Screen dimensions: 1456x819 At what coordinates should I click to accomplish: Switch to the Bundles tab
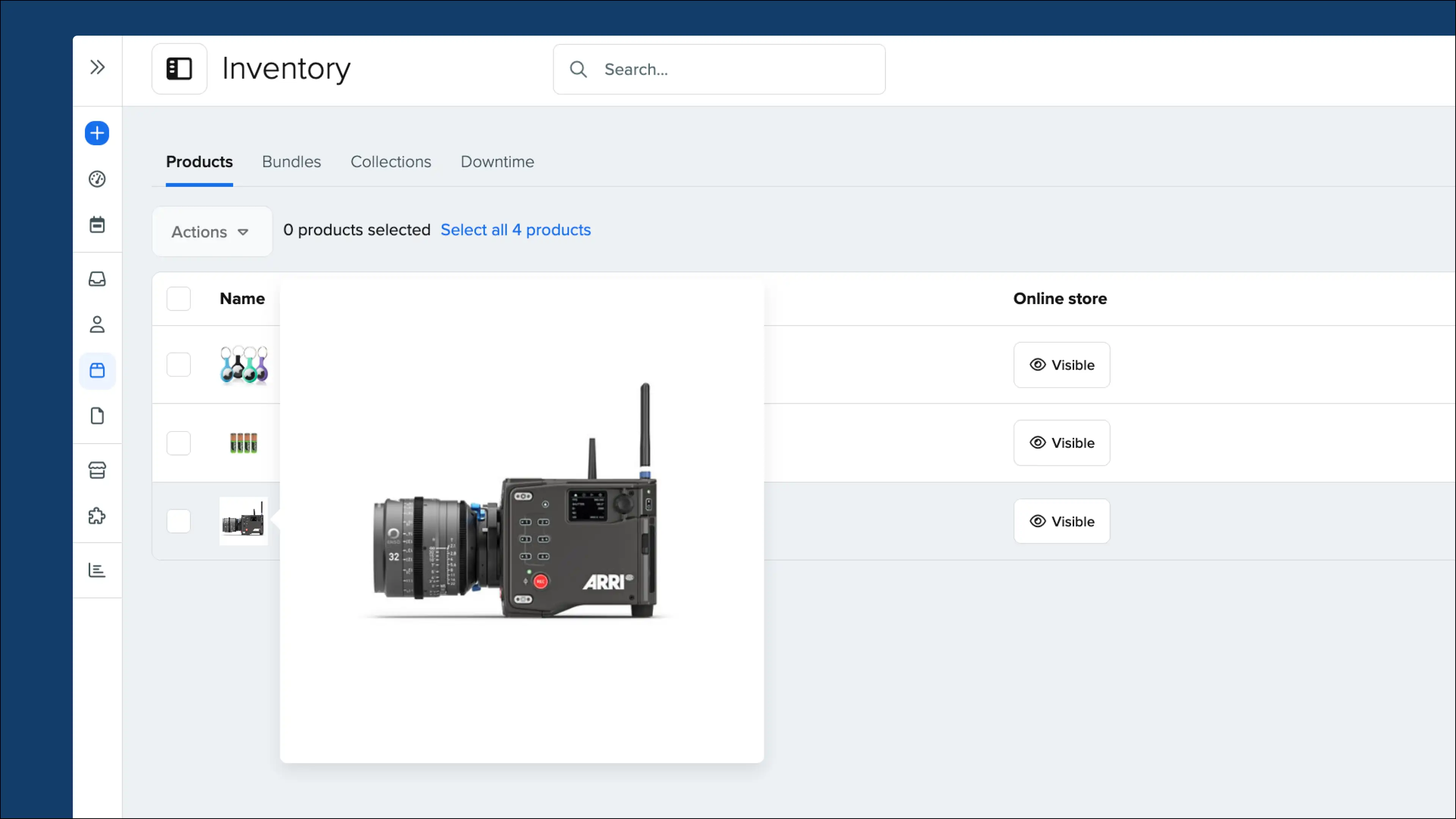click(x=291, y=162)
